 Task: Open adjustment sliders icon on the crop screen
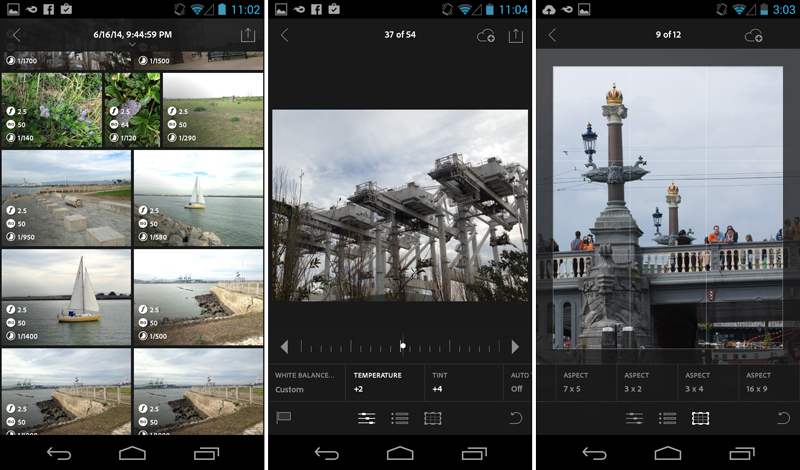coord(635,418)
